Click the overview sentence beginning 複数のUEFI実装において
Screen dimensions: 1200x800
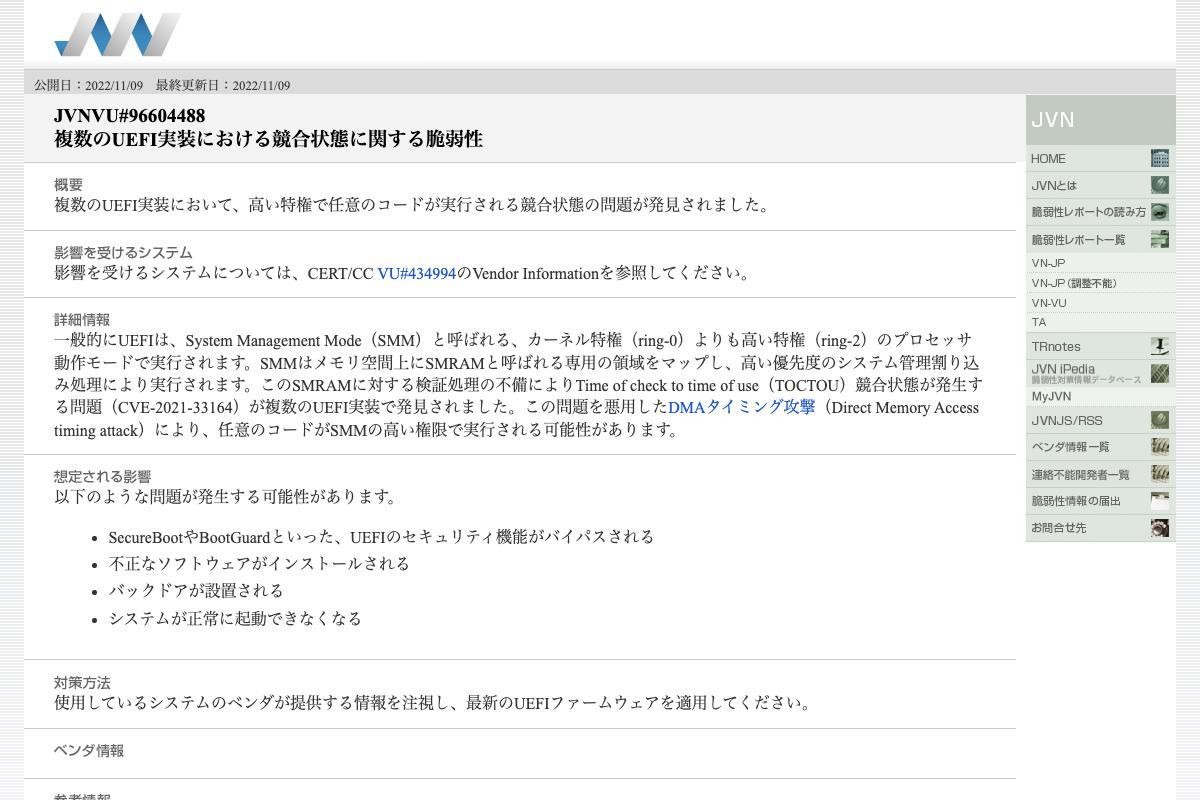[x=414, y=205]
